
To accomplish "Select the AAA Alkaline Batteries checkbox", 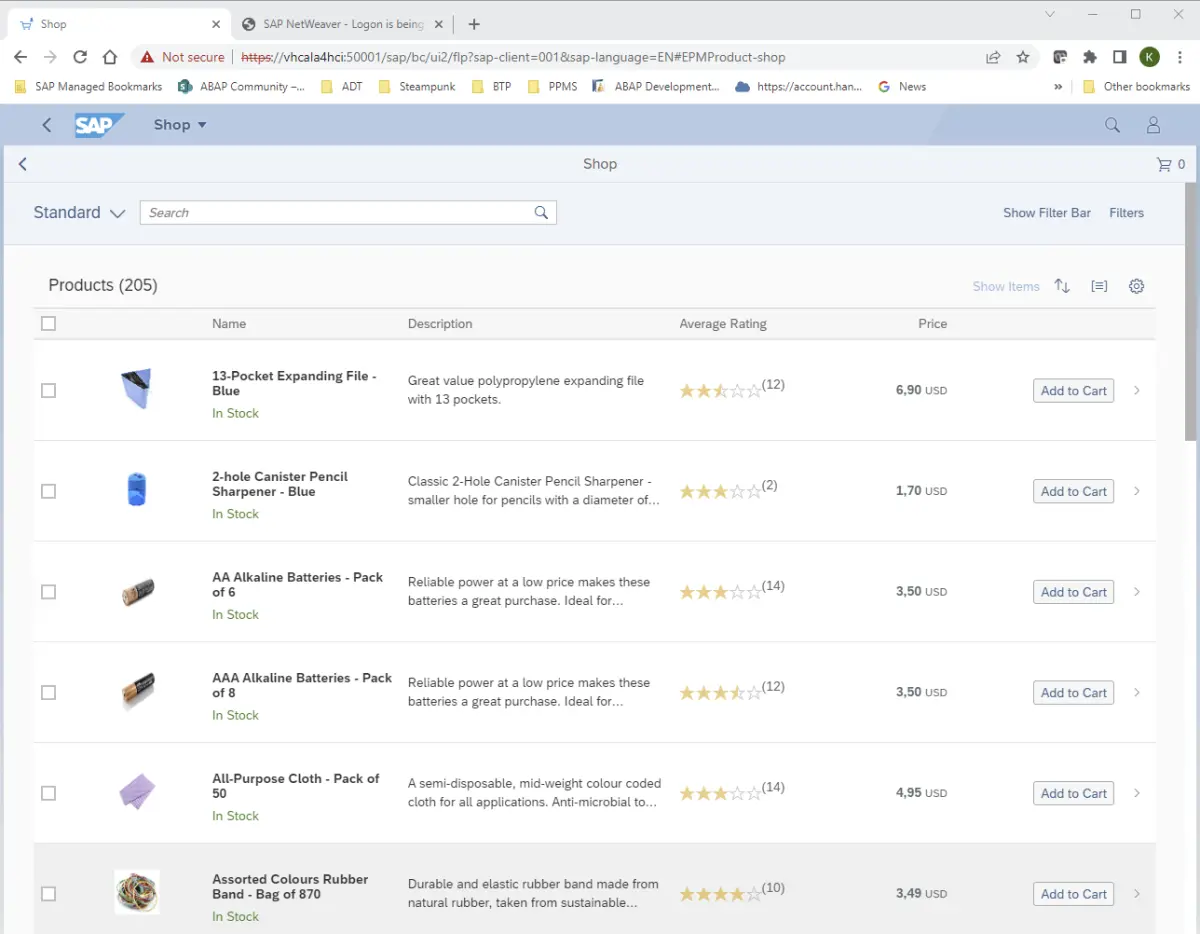I will (x=49, y=693).
